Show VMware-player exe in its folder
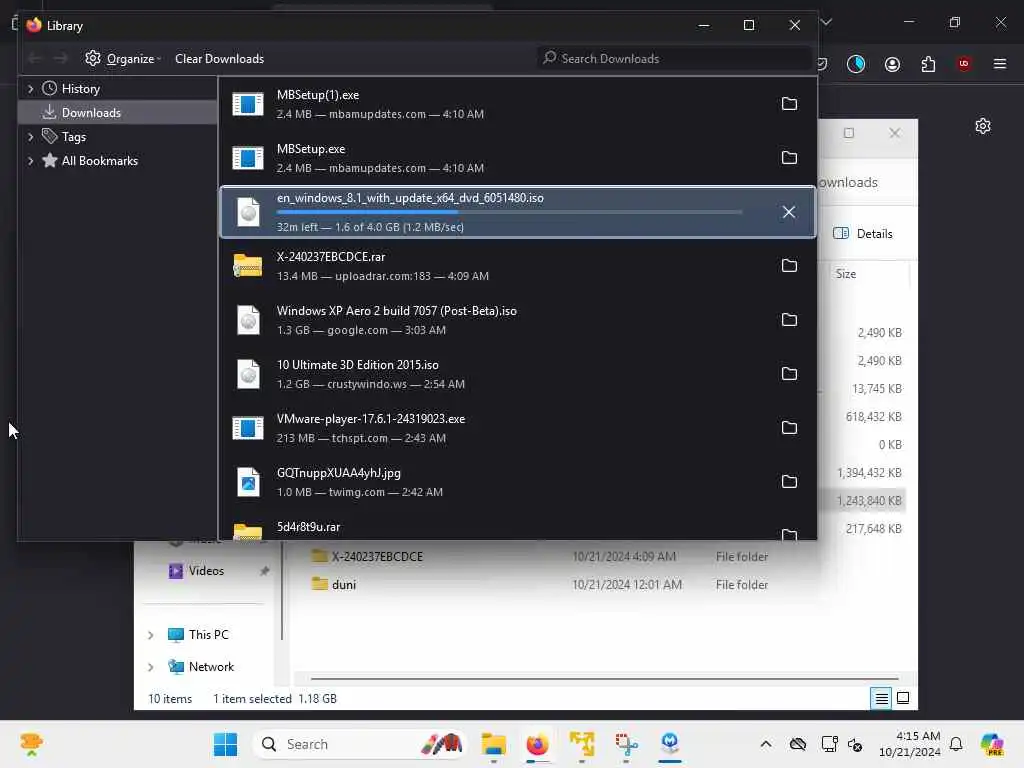 click(x=789, y=428)
